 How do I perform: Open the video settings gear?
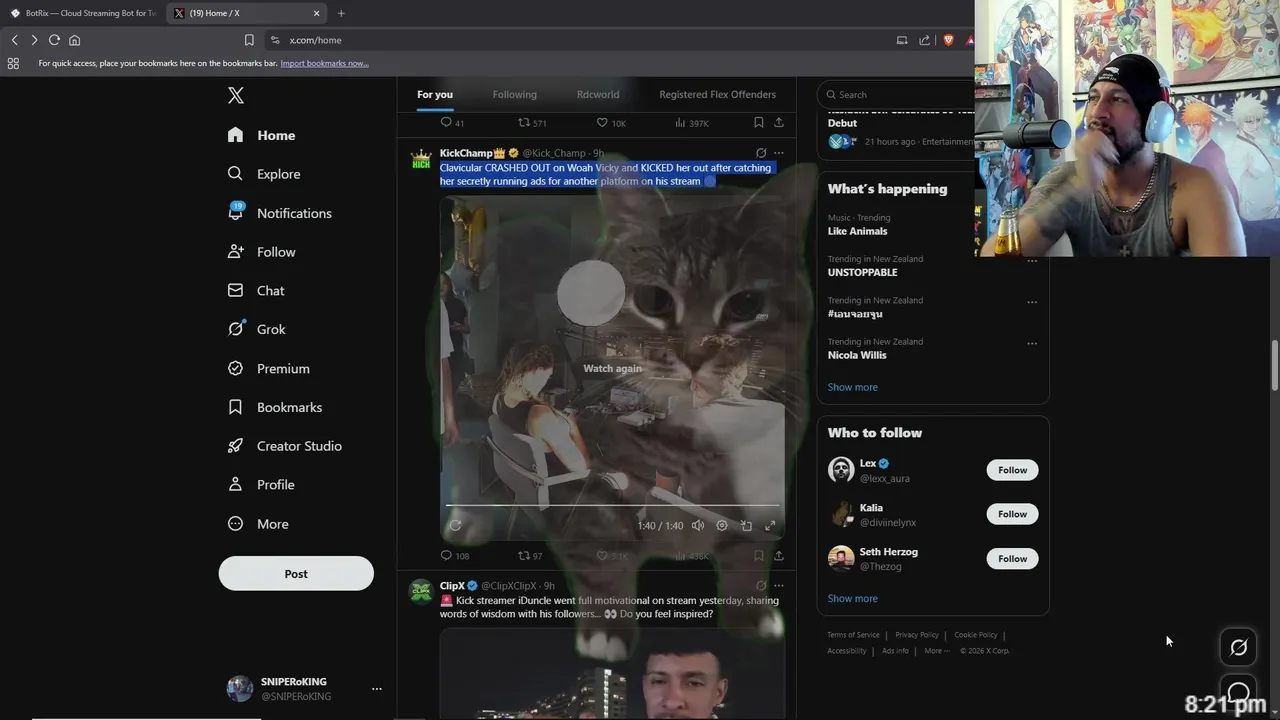click(x=722, y=525)
